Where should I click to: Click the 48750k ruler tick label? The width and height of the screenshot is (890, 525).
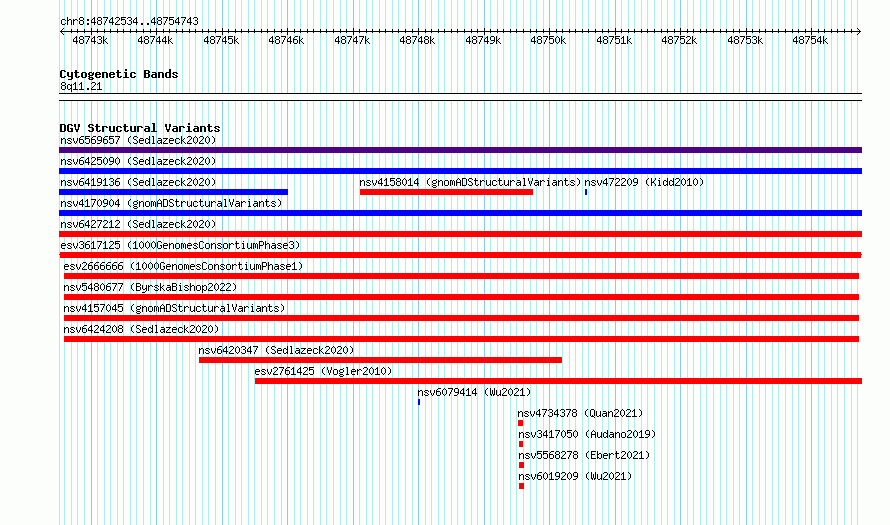pyautogui.click(x=549, y=40)
